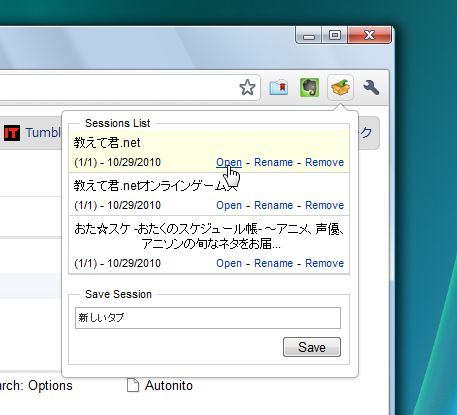Open the おた☆スケ session

point(229,263)
